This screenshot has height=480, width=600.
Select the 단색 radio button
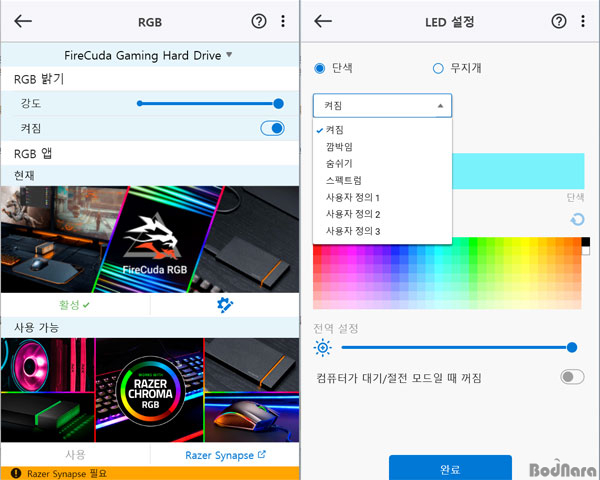[320, 68]
